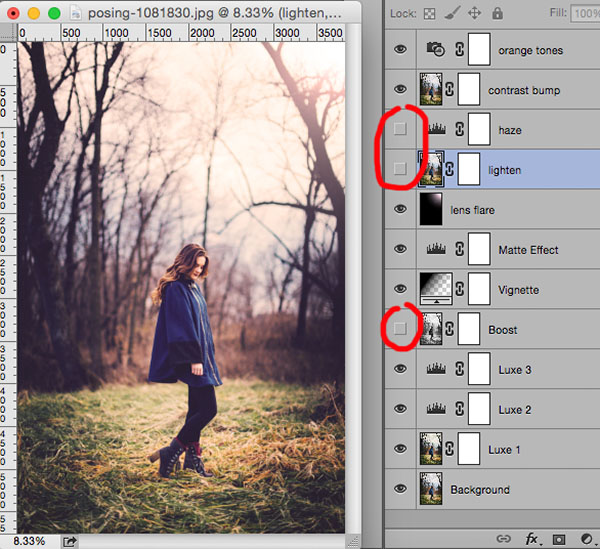Hide the orange tones layer
The height and width of the screenshot is (549, 600).
click(400, 49)
